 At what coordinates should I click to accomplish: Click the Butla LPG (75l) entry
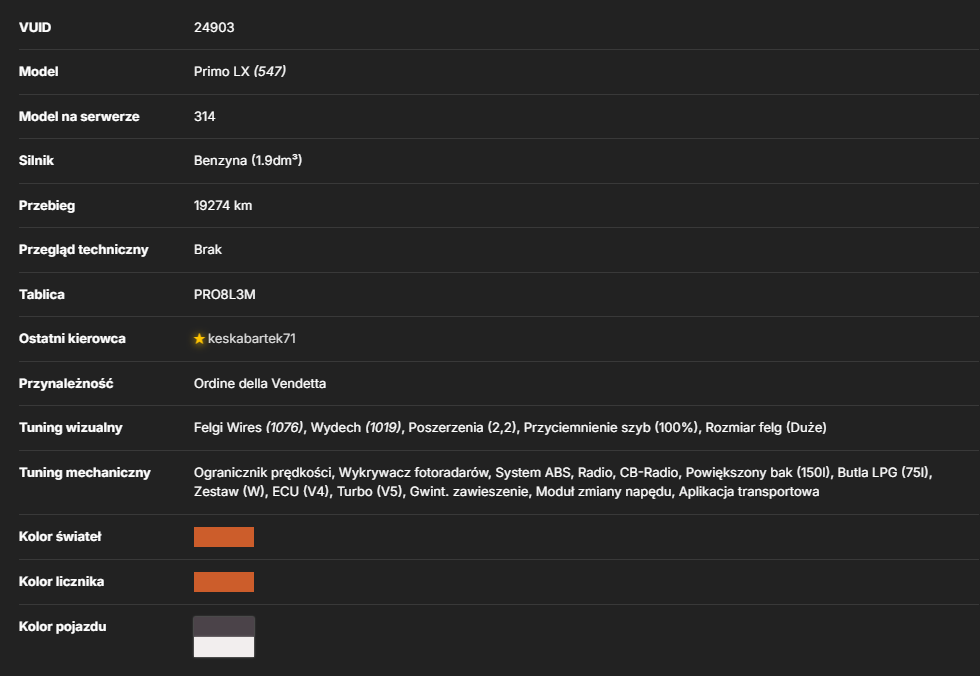(884, 472)
